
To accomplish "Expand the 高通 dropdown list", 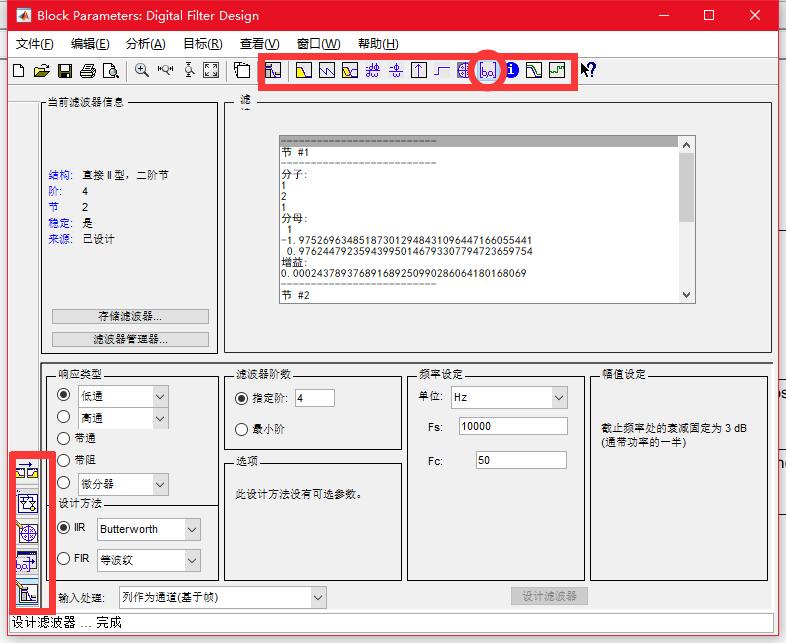I will 160,418.
